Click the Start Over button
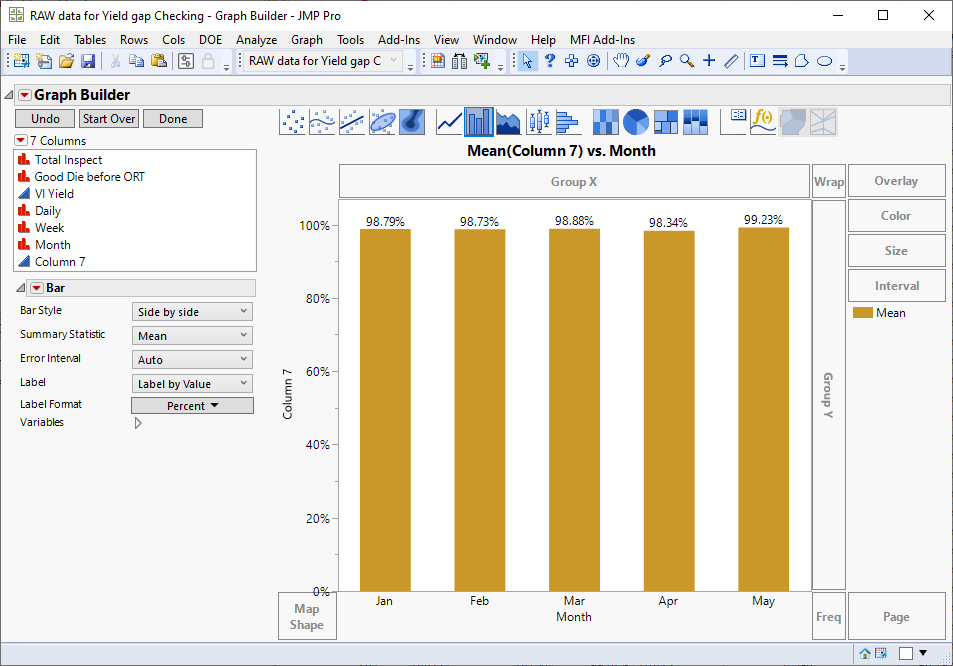The width and height of the screenshot is (953, 666). [109, 119]
